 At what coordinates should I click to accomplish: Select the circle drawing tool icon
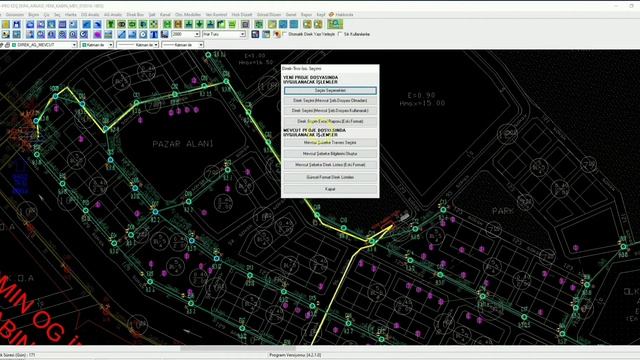point(143,35)
